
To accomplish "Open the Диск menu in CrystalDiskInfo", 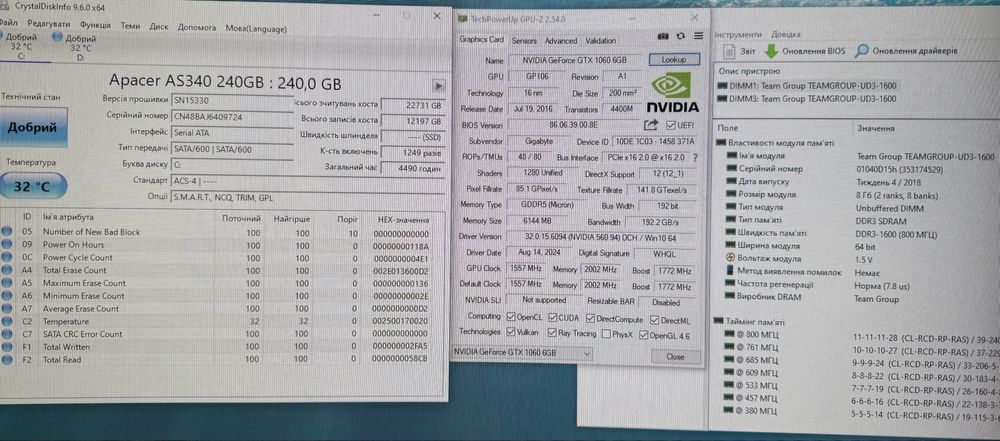I will 159,27.
